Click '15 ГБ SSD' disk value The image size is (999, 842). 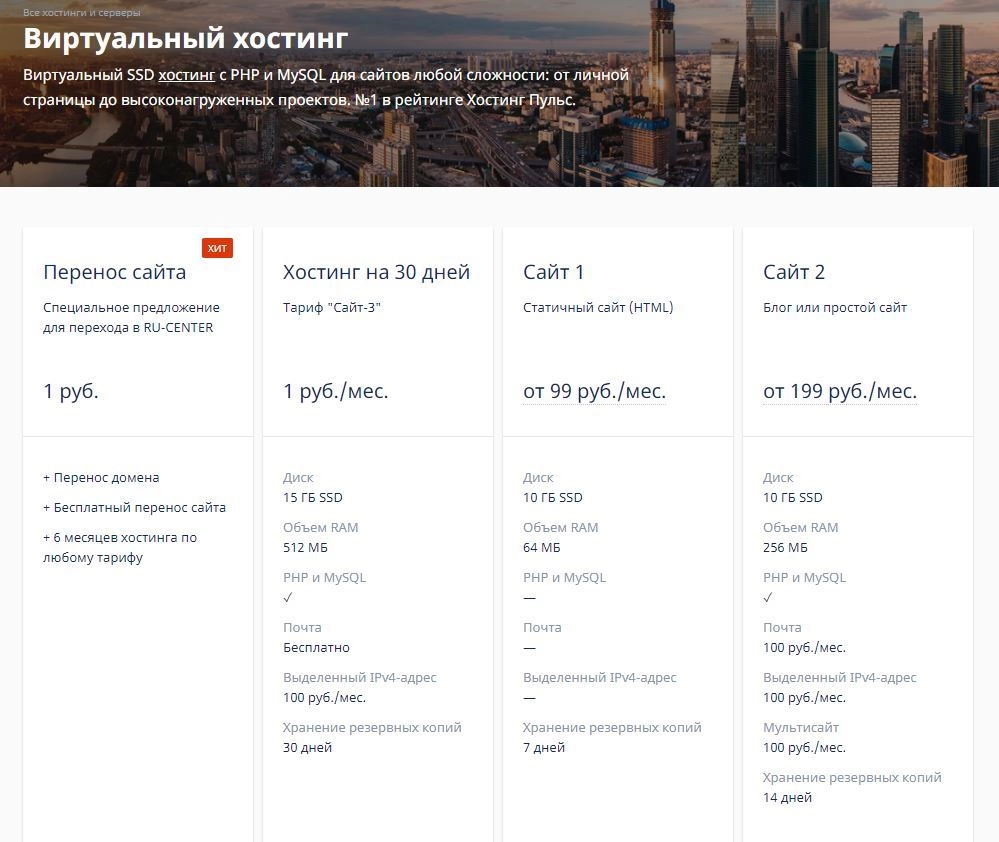[x=313, y=497]
